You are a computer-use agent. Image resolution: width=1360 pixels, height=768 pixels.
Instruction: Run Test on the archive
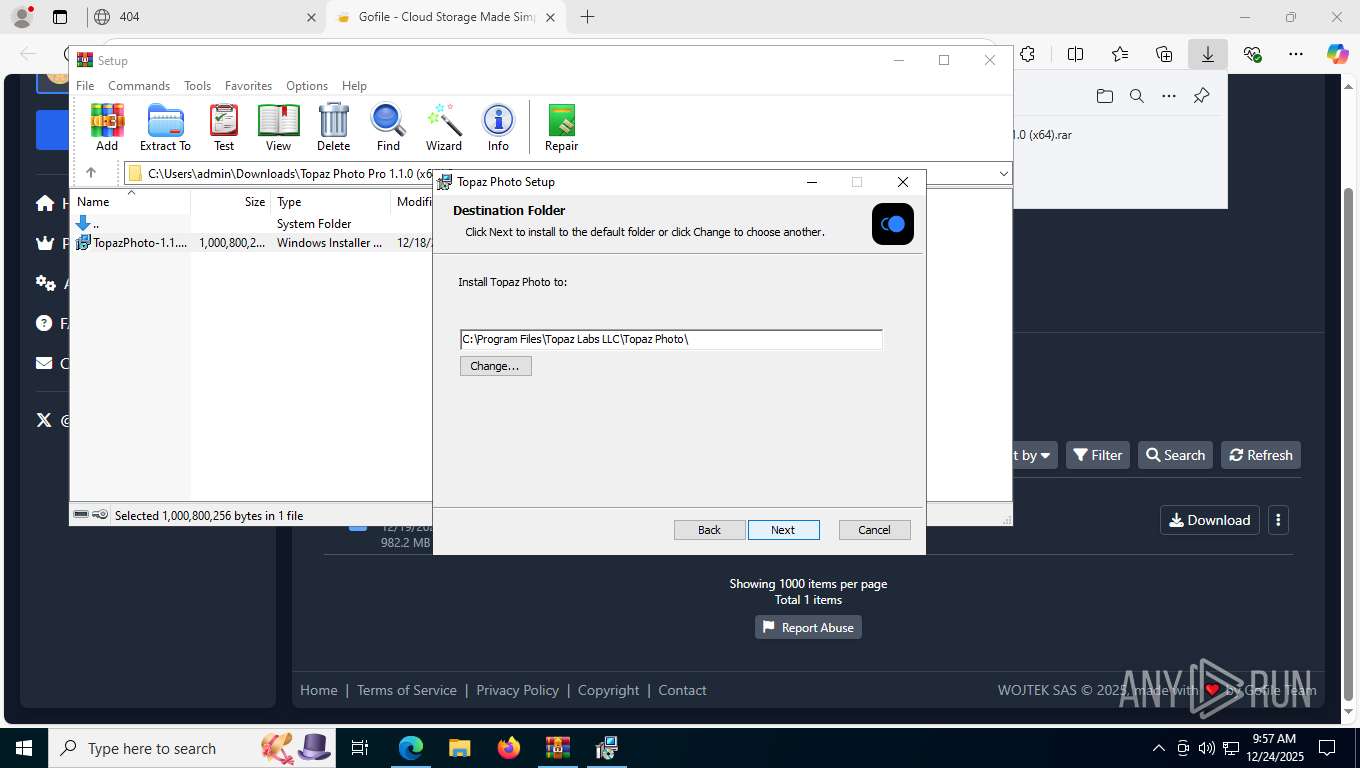pos(224,127)
